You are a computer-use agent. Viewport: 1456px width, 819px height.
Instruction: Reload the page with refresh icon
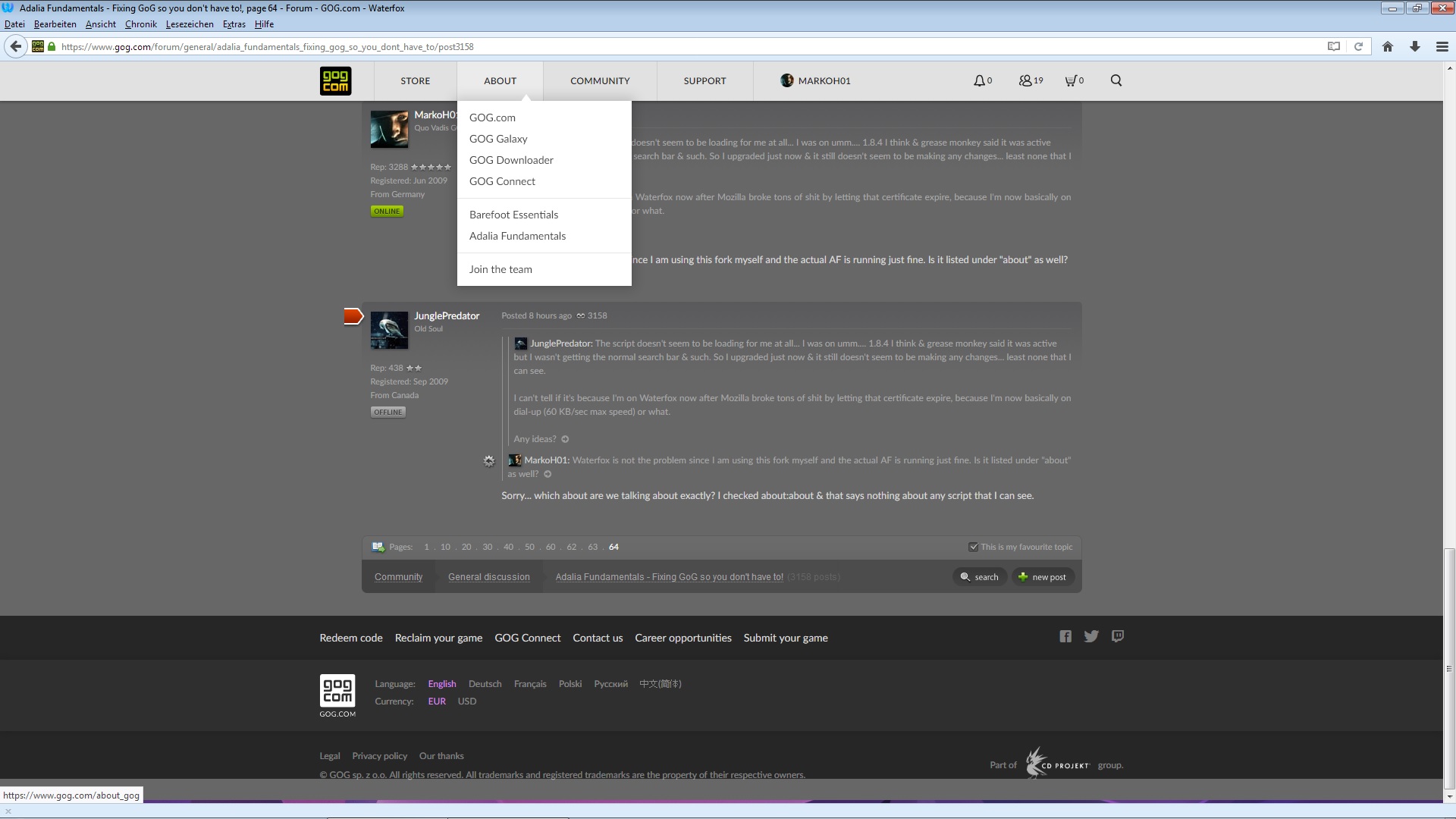(x=1358, y=46)
